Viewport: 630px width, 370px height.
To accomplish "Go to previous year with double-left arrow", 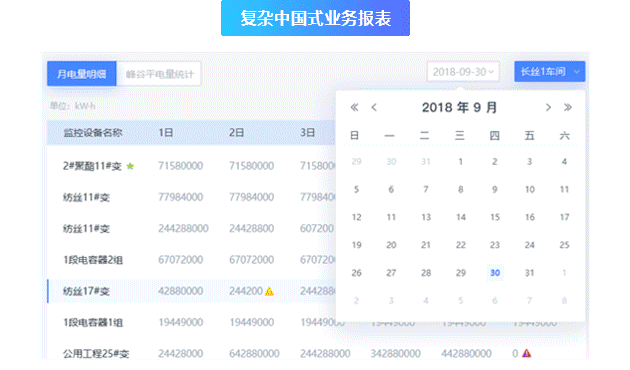I will pos(354,107).
